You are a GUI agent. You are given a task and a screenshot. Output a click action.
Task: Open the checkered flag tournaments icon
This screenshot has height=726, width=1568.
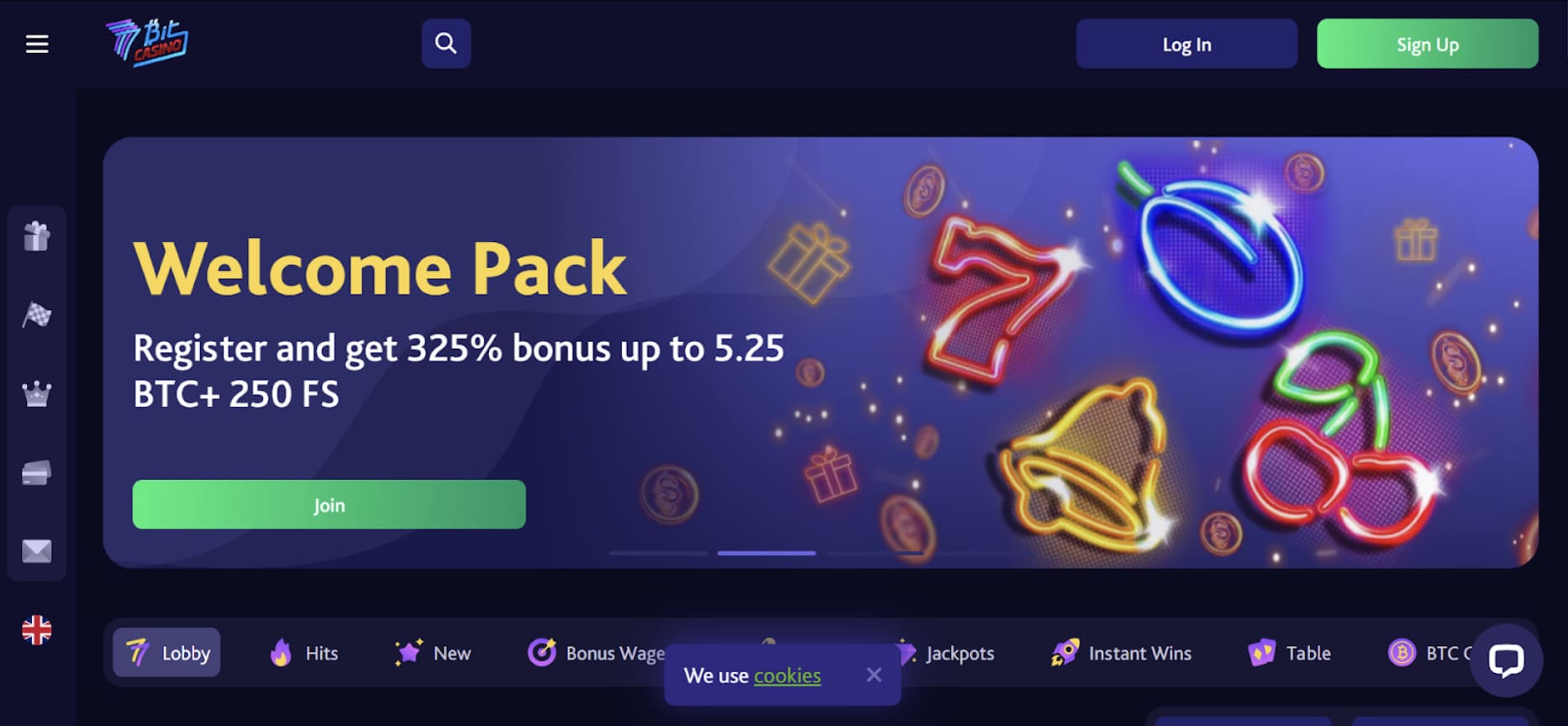point(37,315)
